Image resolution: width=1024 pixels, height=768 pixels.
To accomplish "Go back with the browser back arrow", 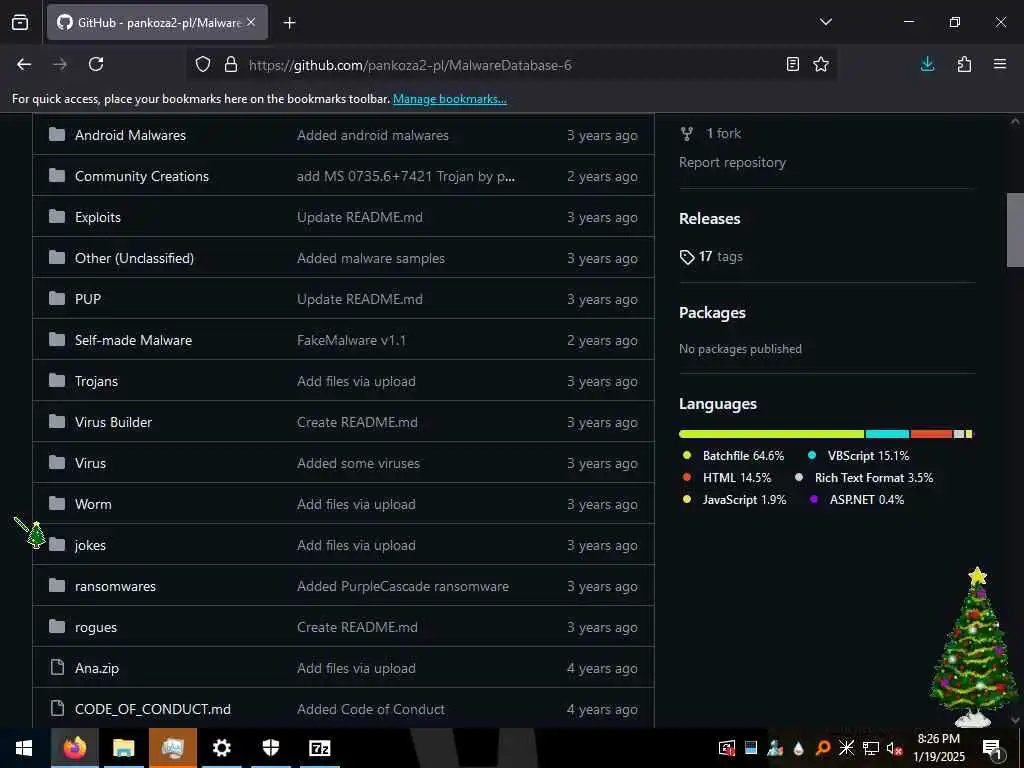I will 24,64.
